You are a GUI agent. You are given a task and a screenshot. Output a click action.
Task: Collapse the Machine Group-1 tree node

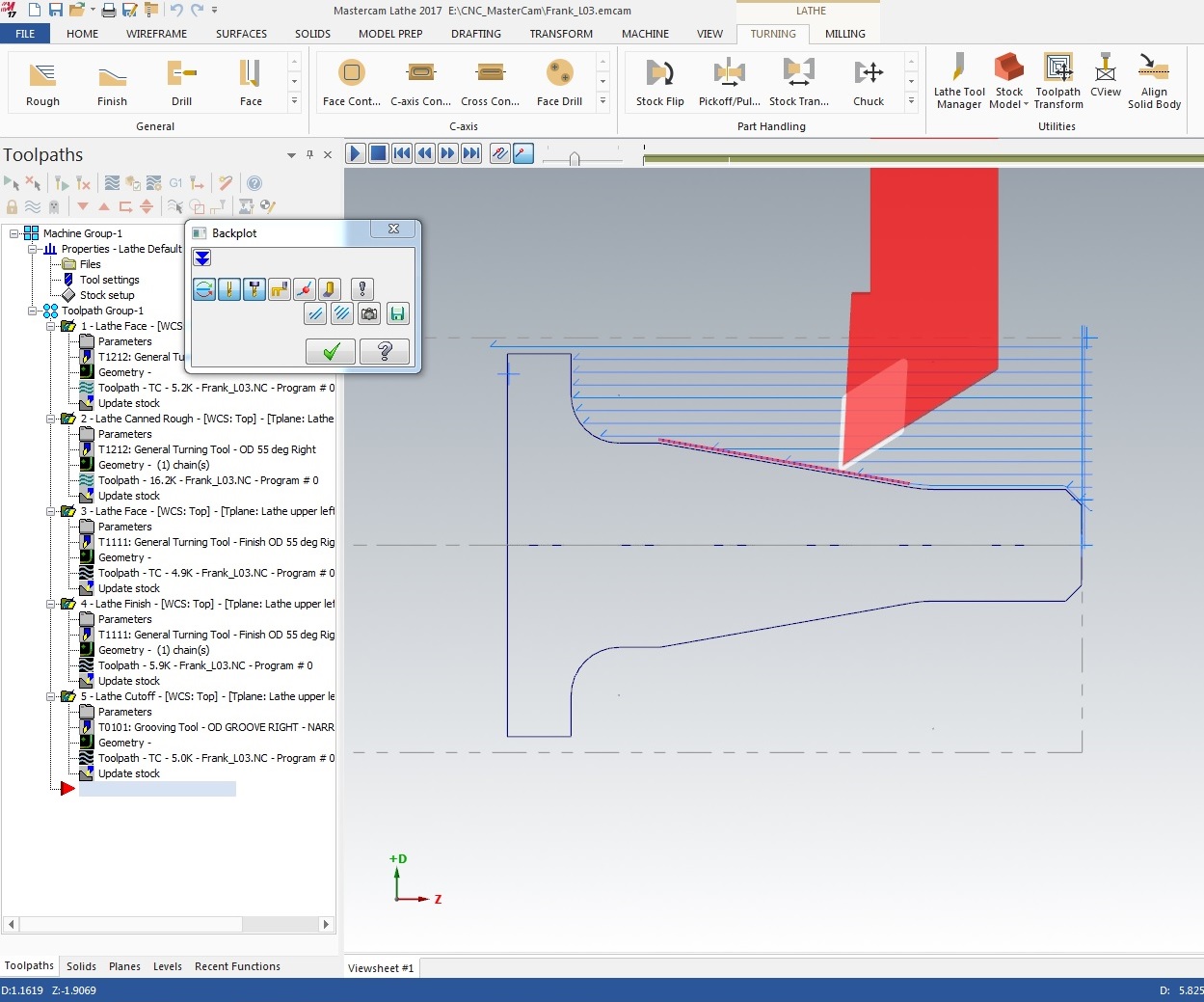(15, 233)
